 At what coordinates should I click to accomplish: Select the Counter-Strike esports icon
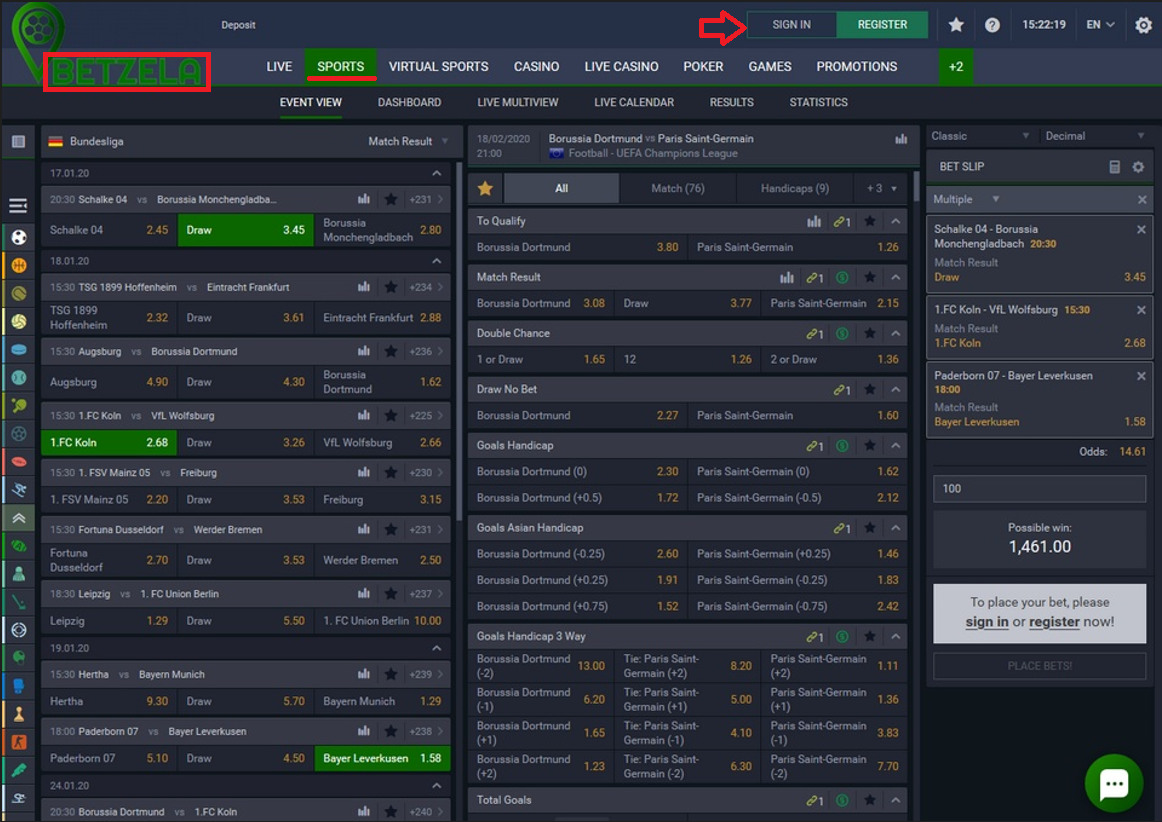coord(19,742)
